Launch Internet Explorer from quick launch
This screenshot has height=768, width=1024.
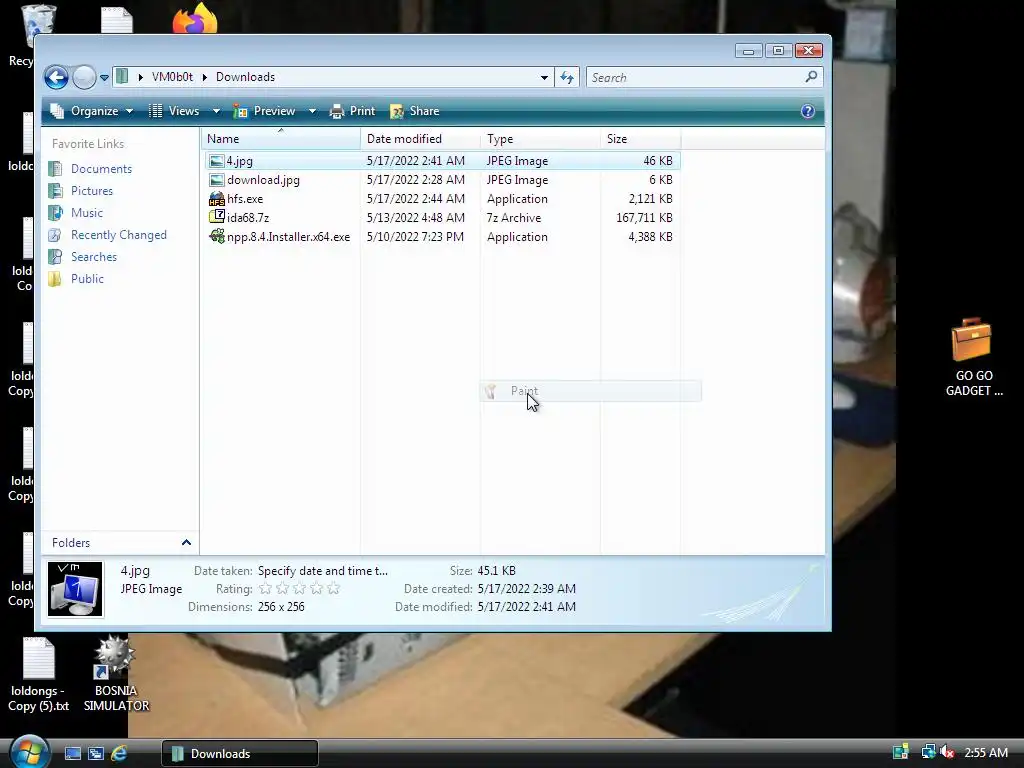(x=119, y=754)
